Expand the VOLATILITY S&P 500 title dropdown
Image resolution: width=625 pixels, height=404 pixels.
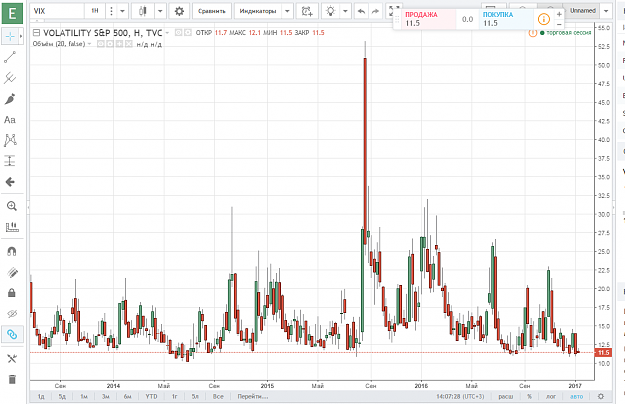[x=167, y=33]
